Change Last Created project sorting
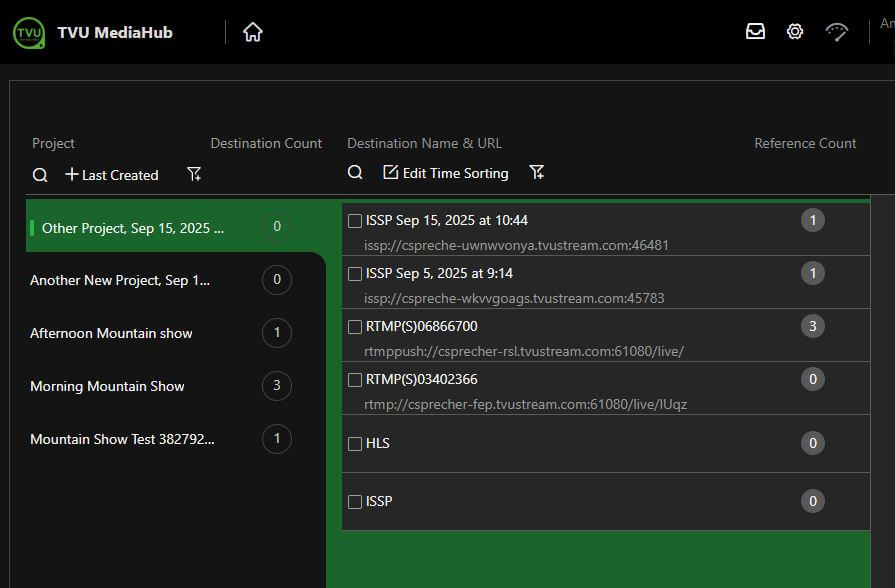The image size is (895, 588). tap(112, 175)
